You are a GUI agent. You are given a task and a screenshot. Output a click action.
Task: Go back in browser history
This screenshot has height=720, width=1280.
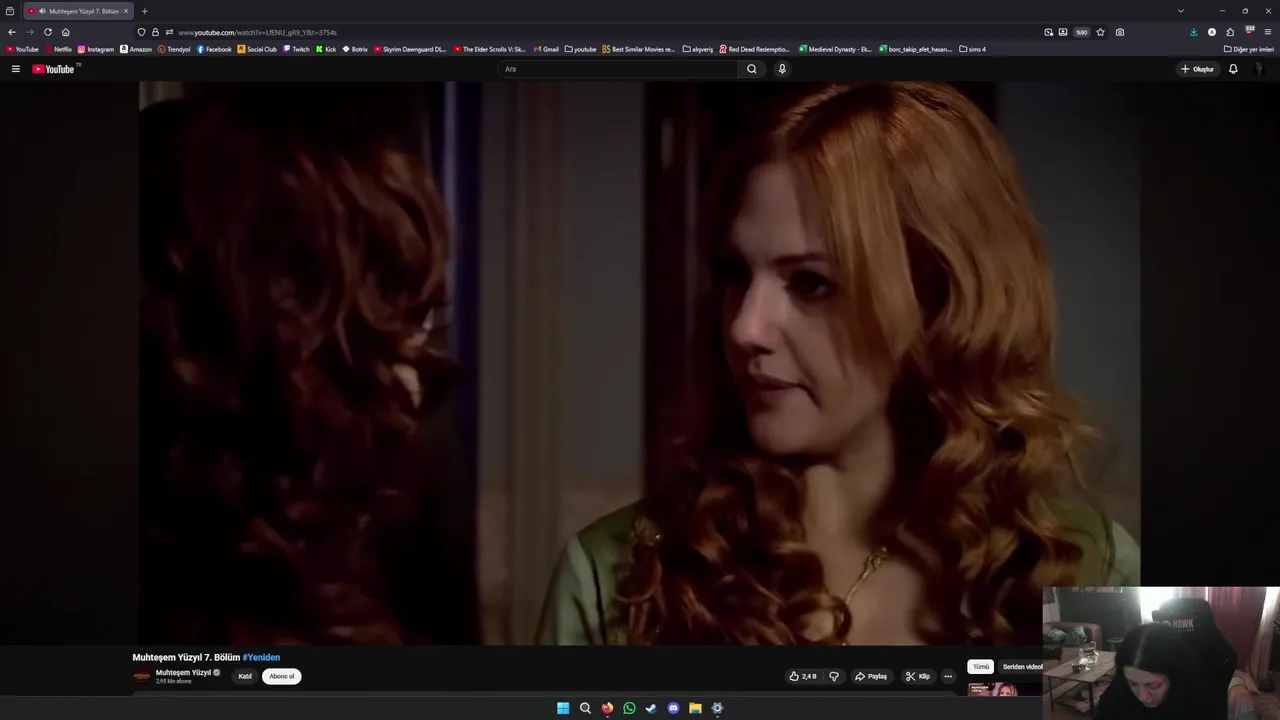point(12,32)
